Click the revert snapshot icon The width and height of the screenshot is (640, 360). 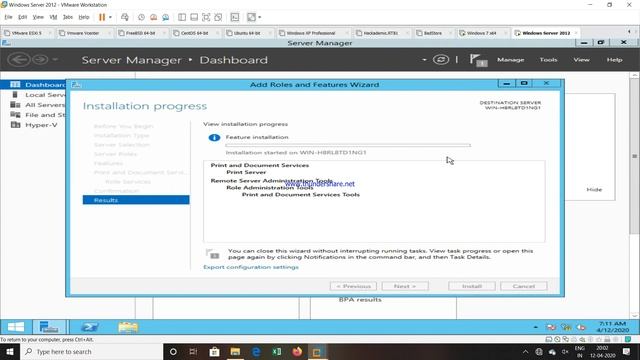click(153, 17)
